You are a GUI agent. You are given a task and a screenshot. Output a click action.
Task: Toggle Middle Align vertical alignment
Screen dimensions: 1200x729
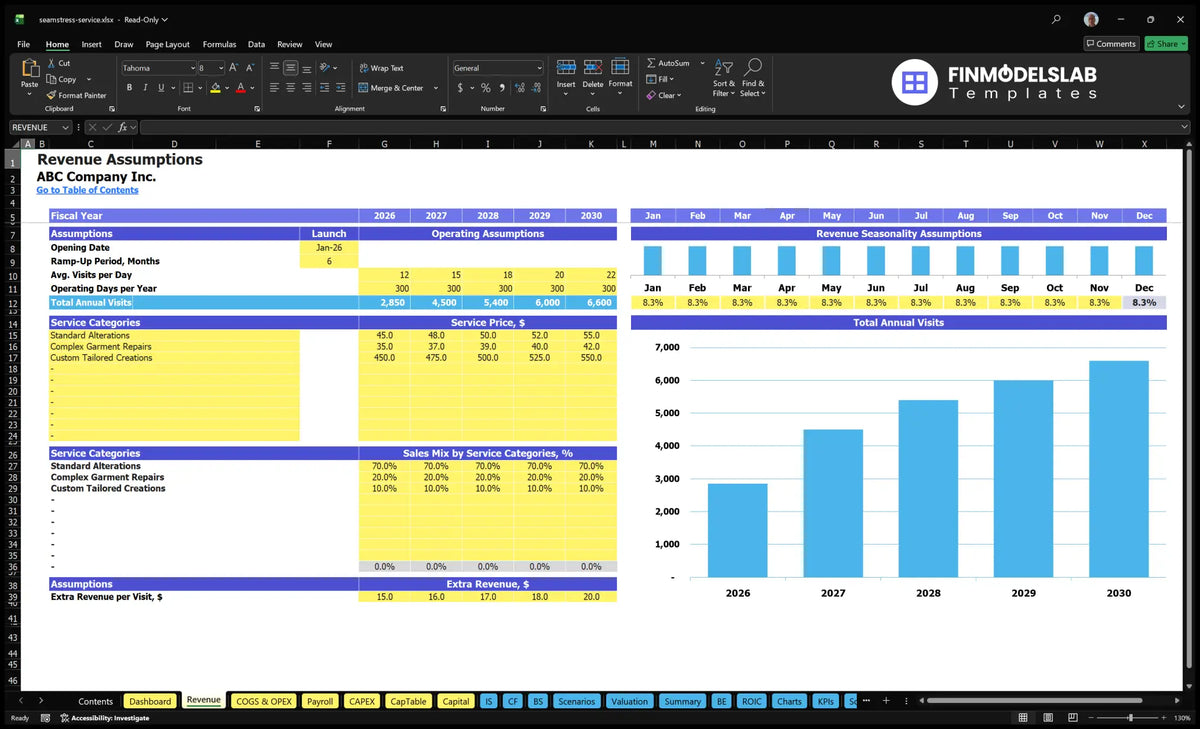290,68
